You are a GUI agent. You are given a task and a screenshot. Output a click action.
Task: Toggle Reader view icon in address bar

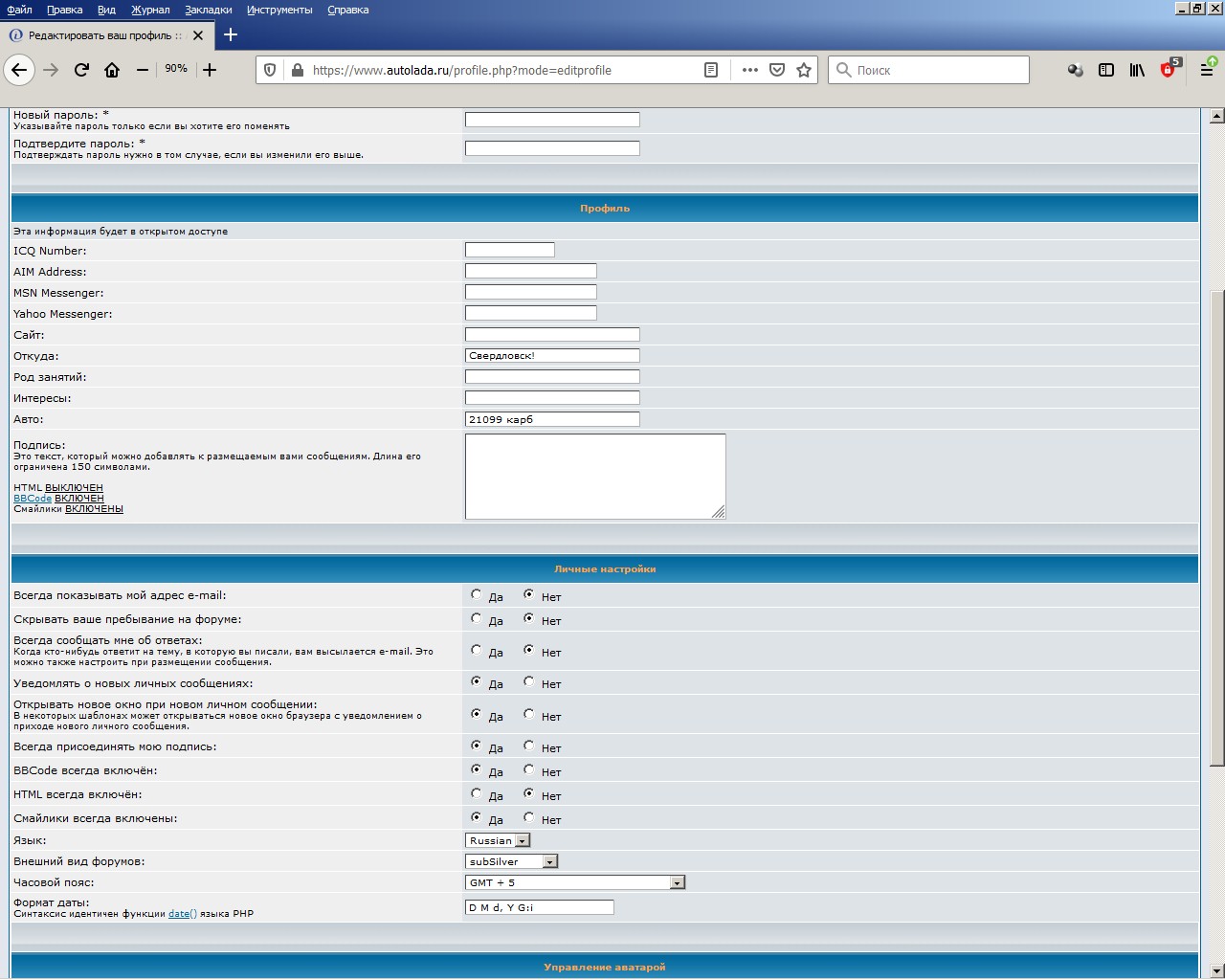[711, 70]
